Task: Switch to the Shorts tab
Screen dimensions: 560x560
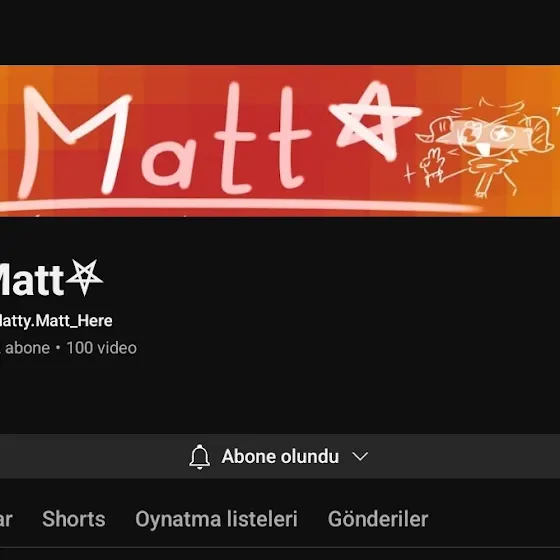Action: click(74, 519)
